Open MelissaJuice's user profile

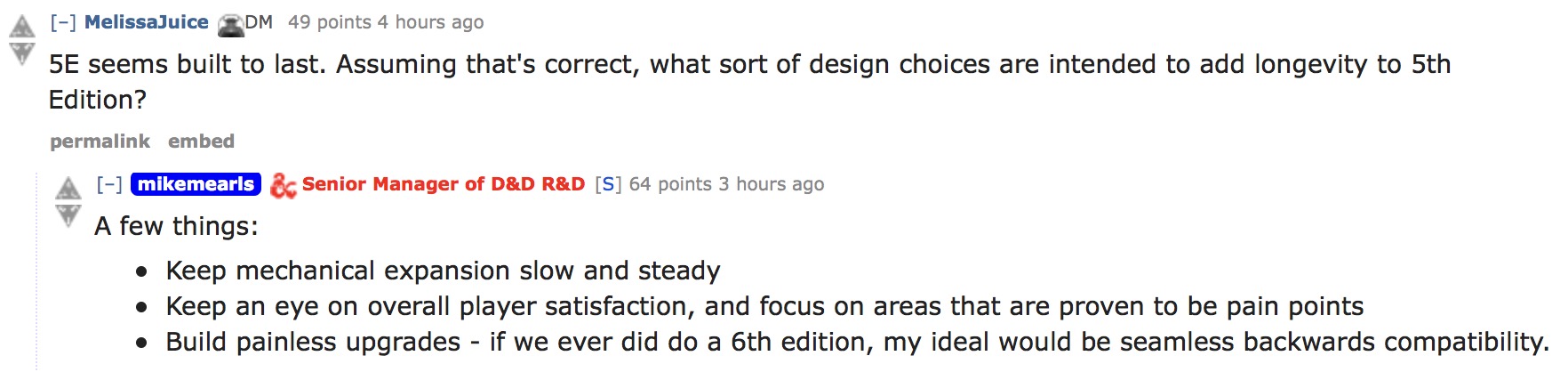[147, 22]
